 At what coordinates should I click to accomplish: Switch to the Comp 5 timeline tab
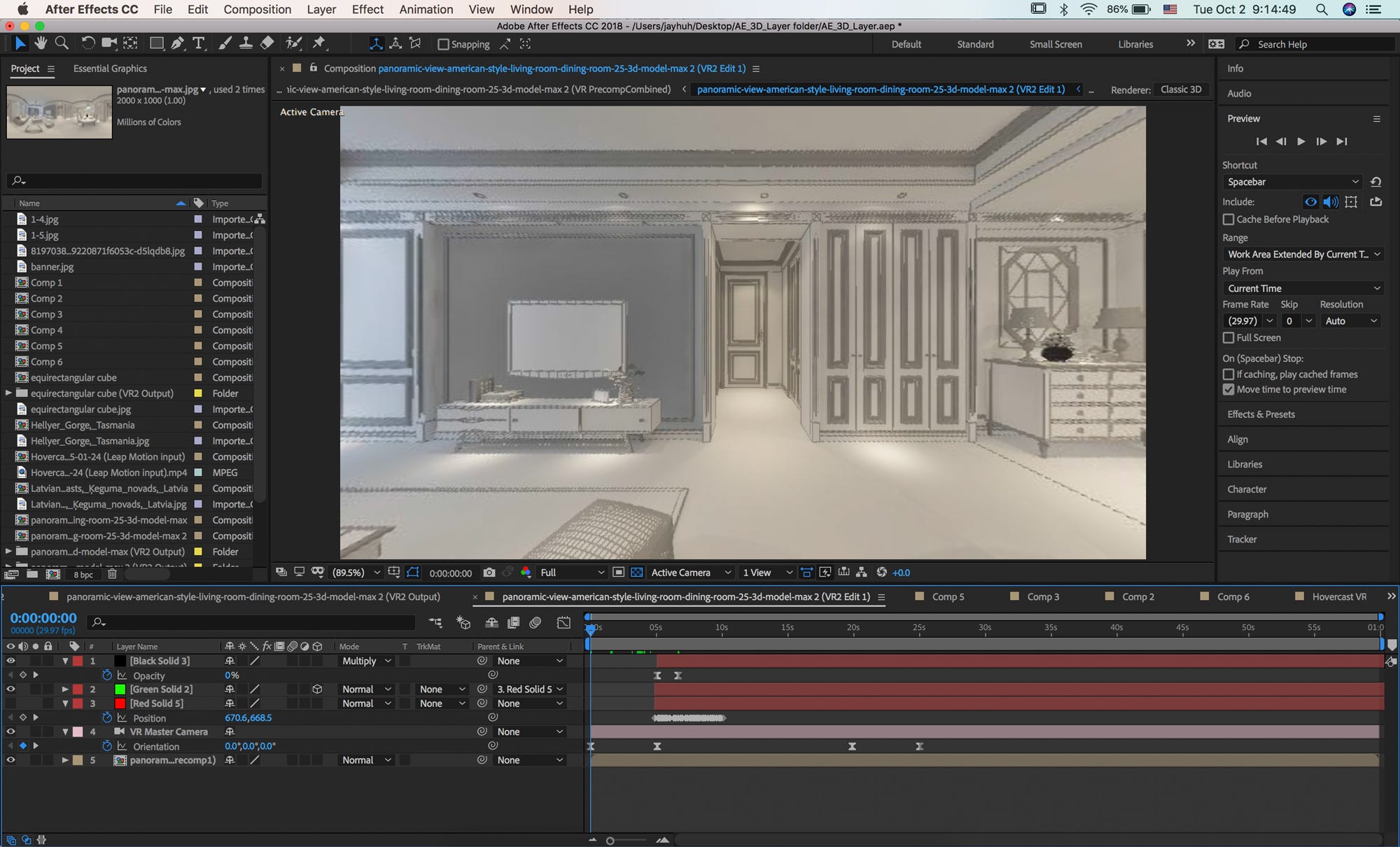[x=948, y=596]
